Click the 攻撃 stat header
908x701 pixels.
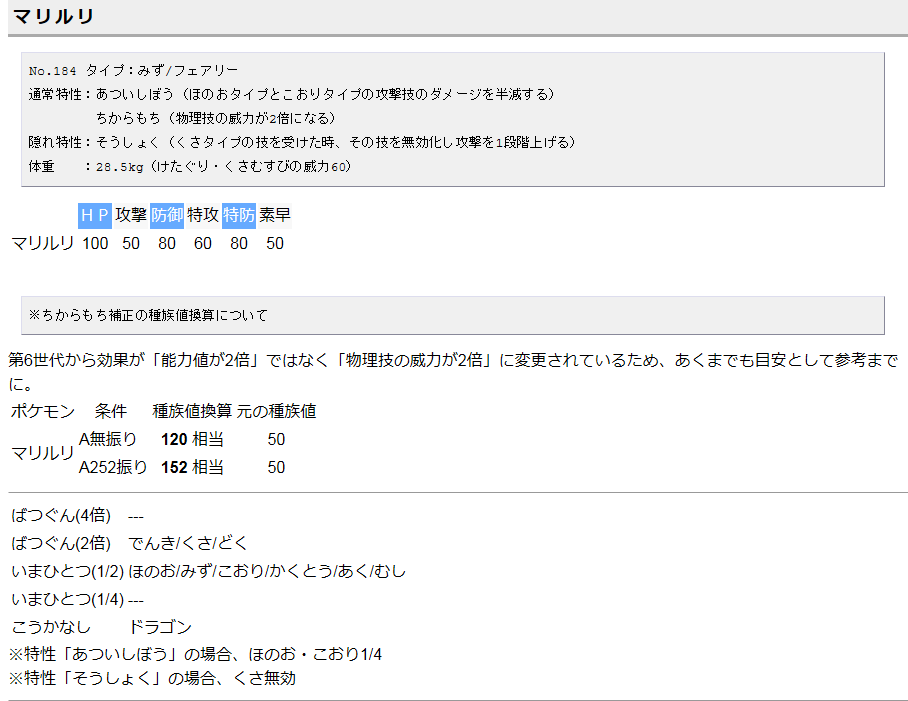click(x=131, y=215)
